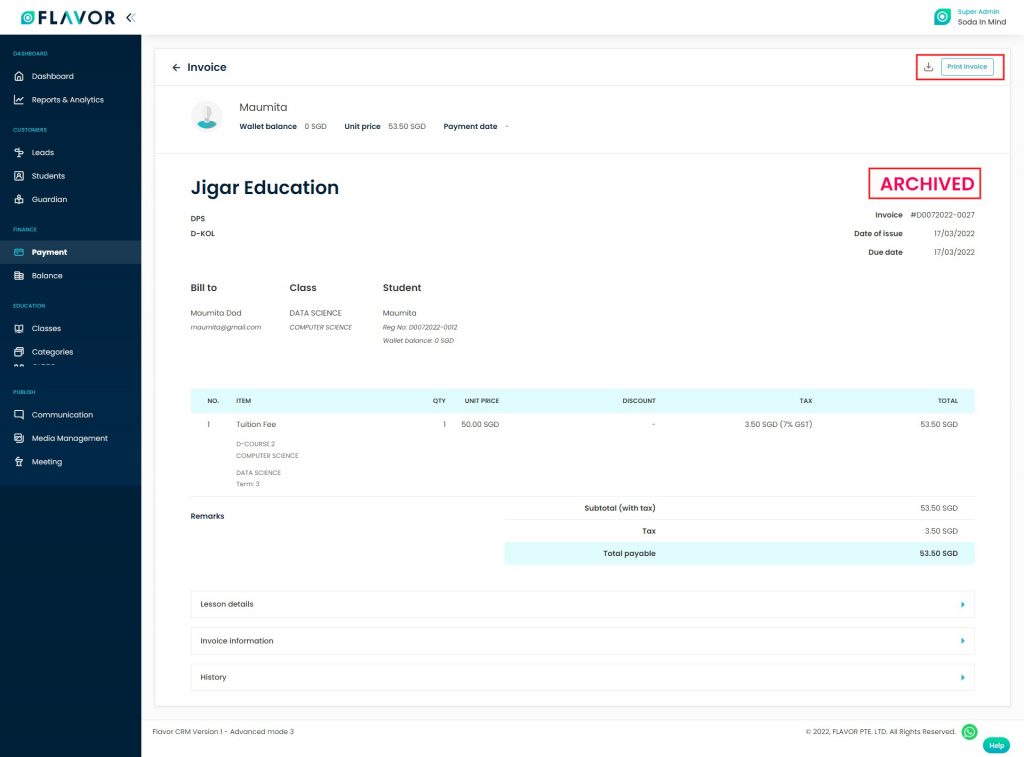
Task: Open the Students section via its sidebar icon
Action: [x=20, y=175]
